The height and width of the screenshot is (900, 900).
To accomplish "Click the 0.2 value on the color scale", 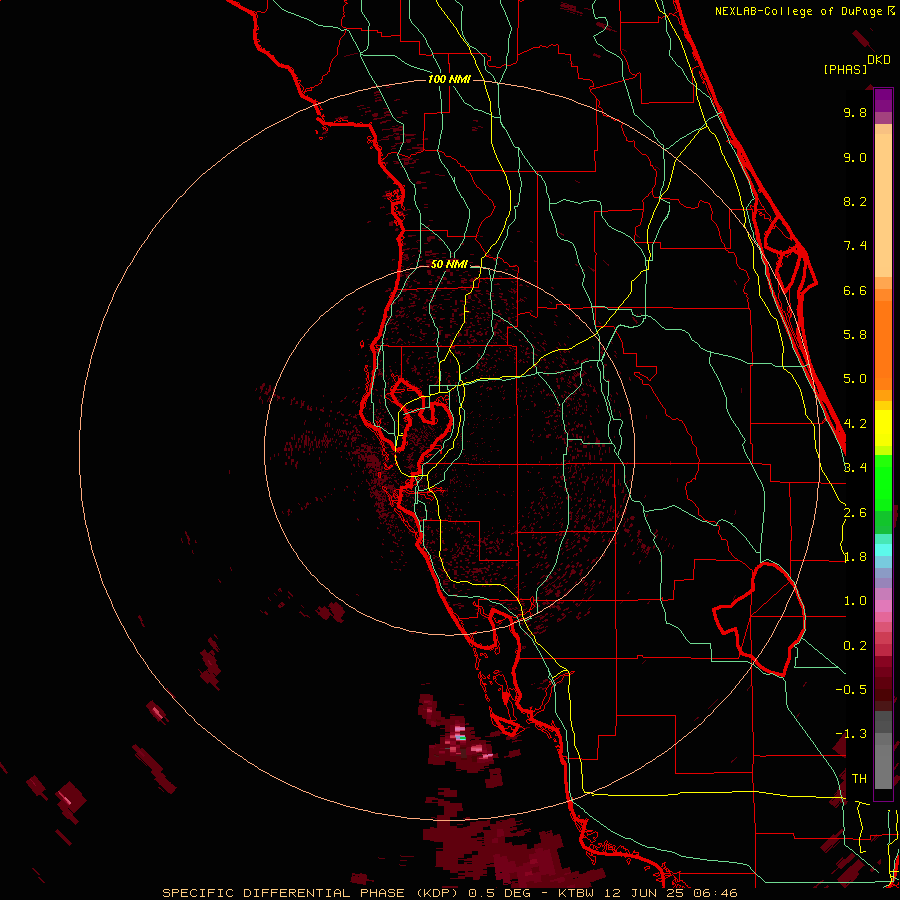I will 855,646.
